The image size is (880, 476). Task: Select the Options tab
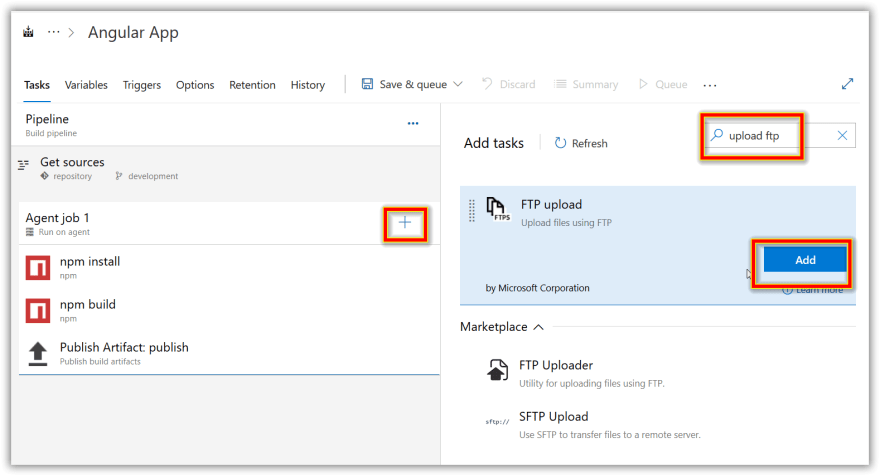coord(195,85)
